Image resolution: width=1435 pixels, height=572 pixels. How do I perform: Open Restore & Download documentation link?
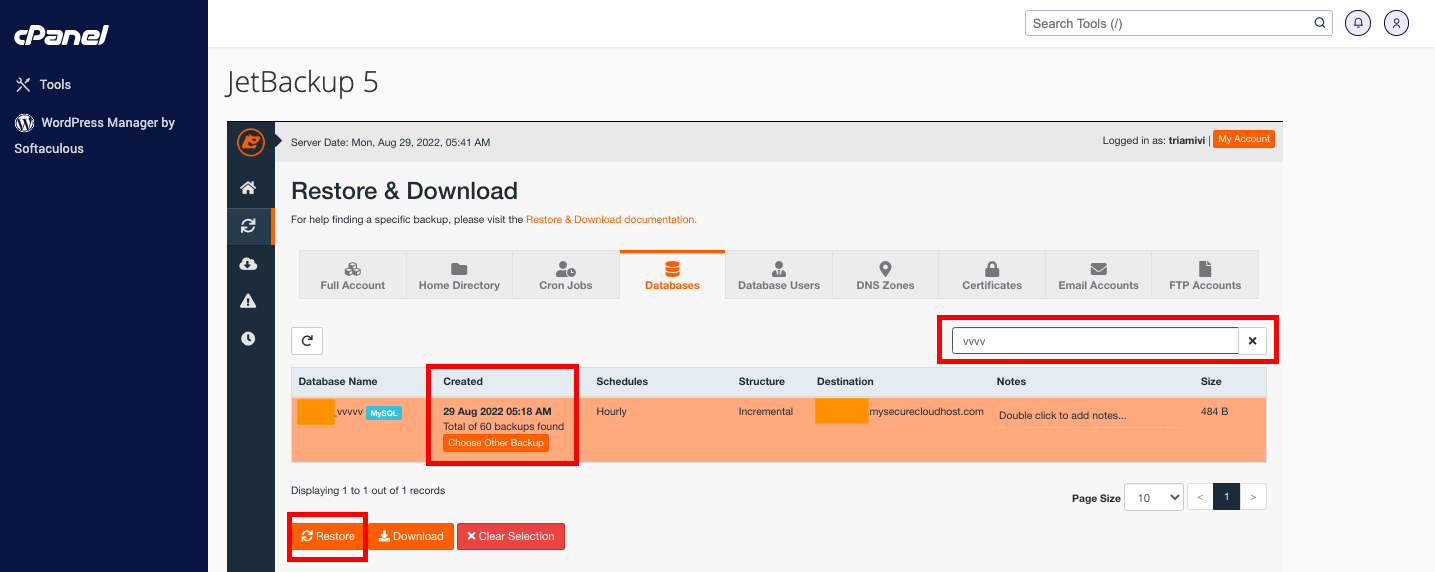(x=611, y=219)
